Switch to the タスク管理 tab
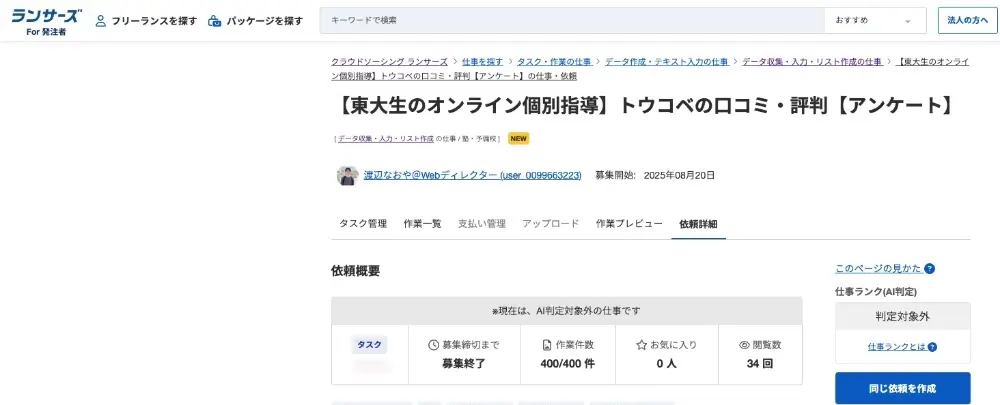This screenshot has height=405, width=1000. [363, 224]
